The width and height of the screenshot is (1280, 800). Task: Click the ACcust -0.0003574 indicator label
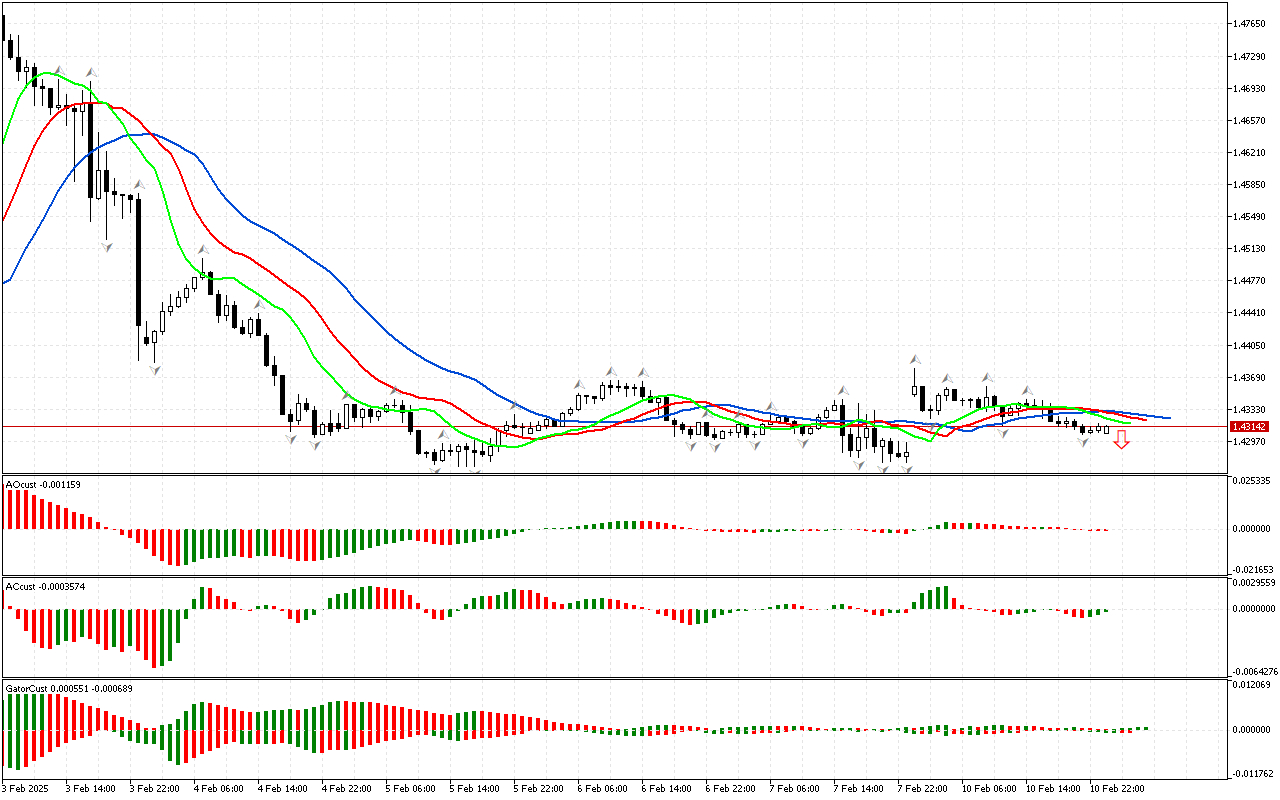click(x=45, y=586)
